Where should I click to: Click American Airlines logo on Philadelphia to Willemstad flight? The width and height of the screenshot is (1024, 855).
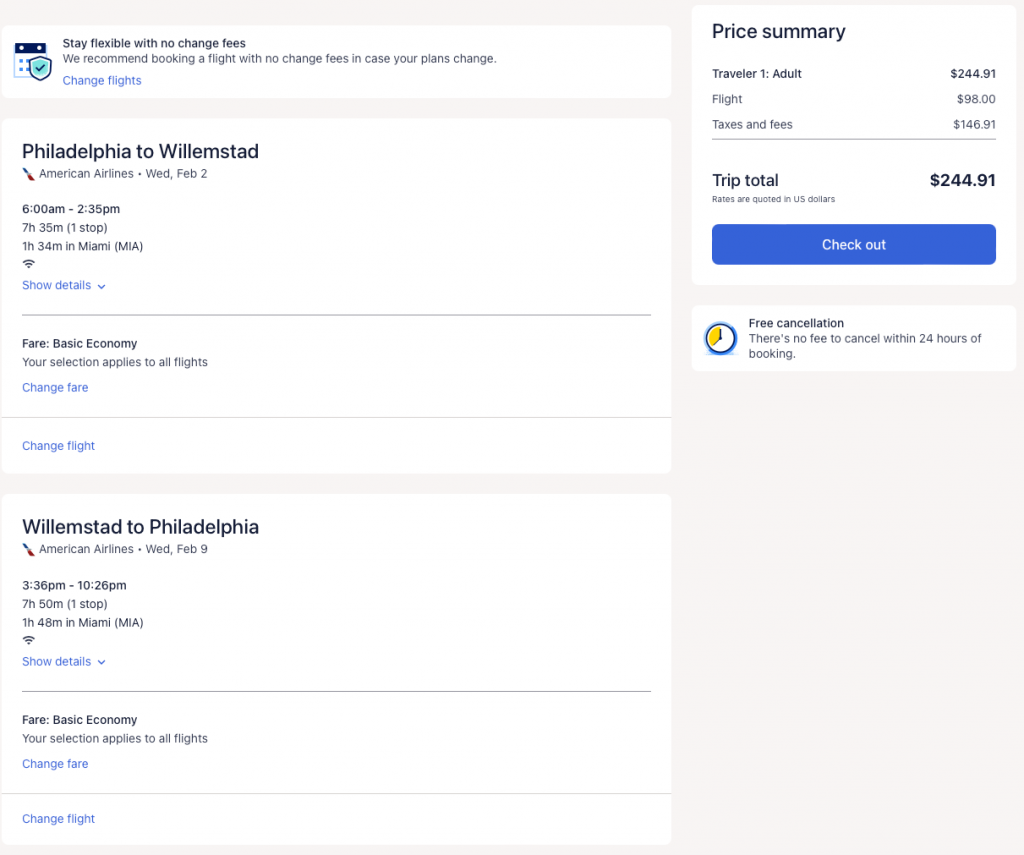(28, 174)
